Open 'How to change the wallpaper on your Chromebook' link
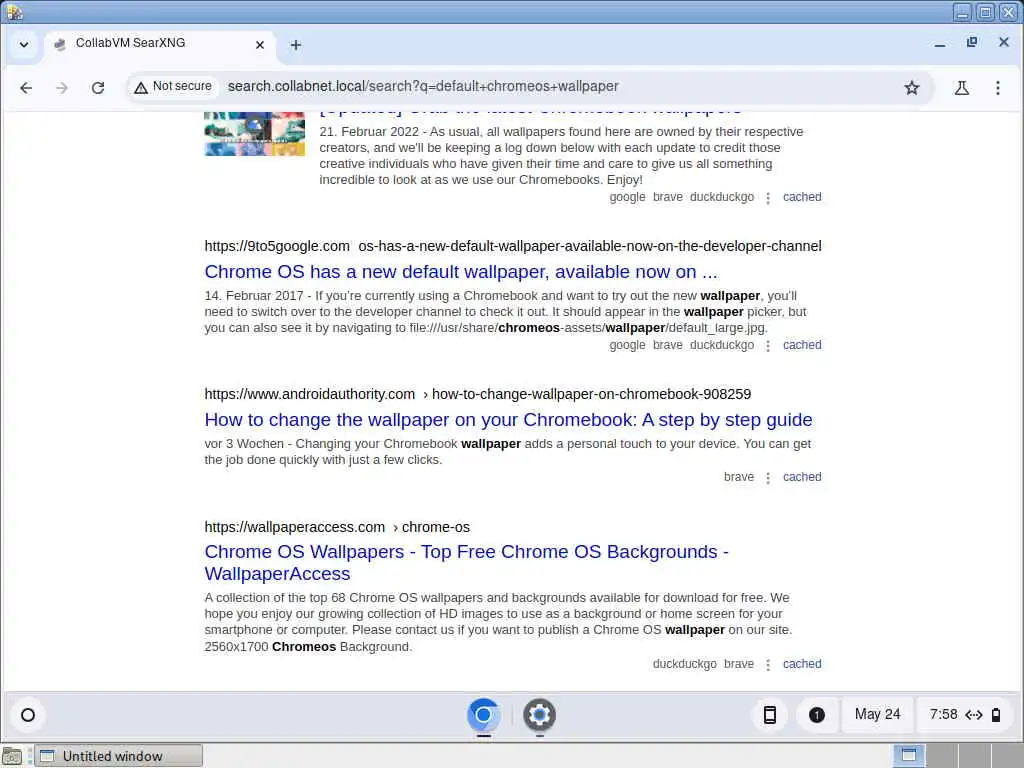The height and width of the screenshot is (768, 1024). pyautogui.click(x=508, y=420)
